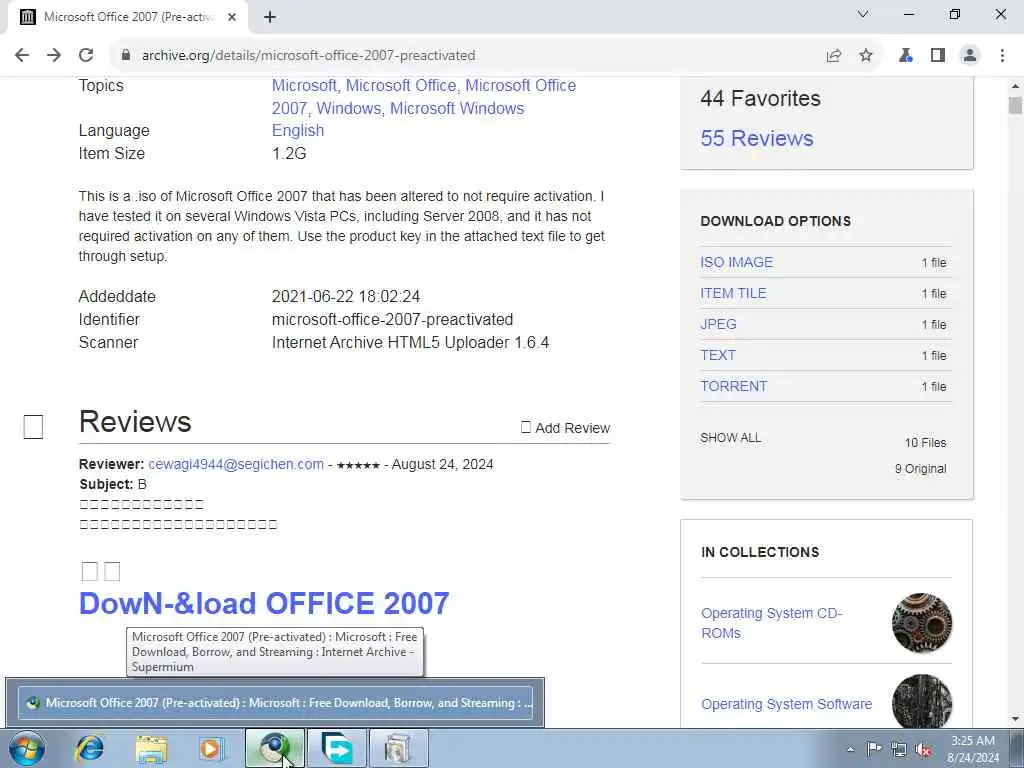The image size is (1024, 768).
Task: Open the tab search chevron in the title bar
Action: (863, 14)
